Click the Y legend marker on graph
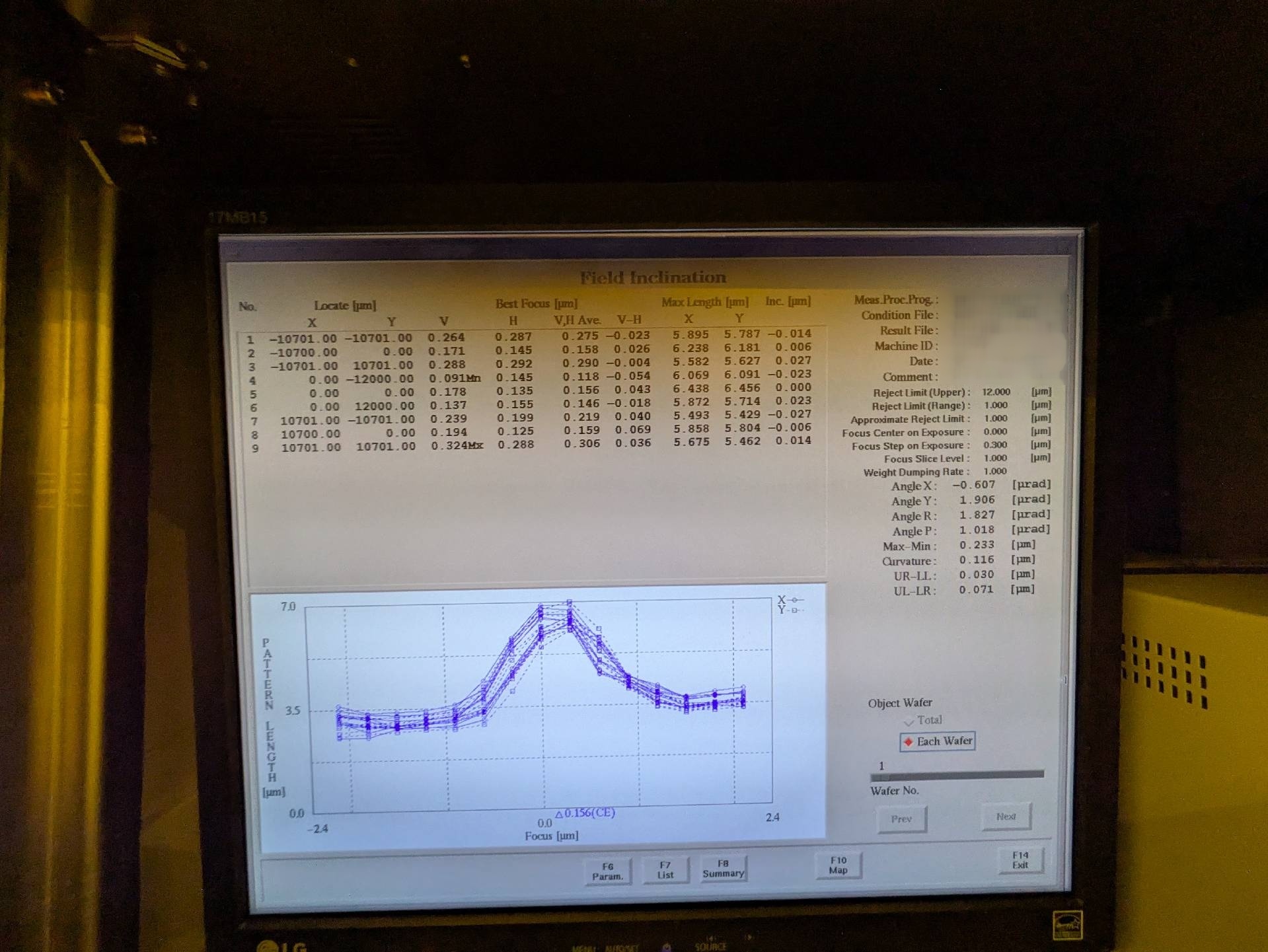The height and width of the screenshot is (952, 1268). [x=791, y=610]
